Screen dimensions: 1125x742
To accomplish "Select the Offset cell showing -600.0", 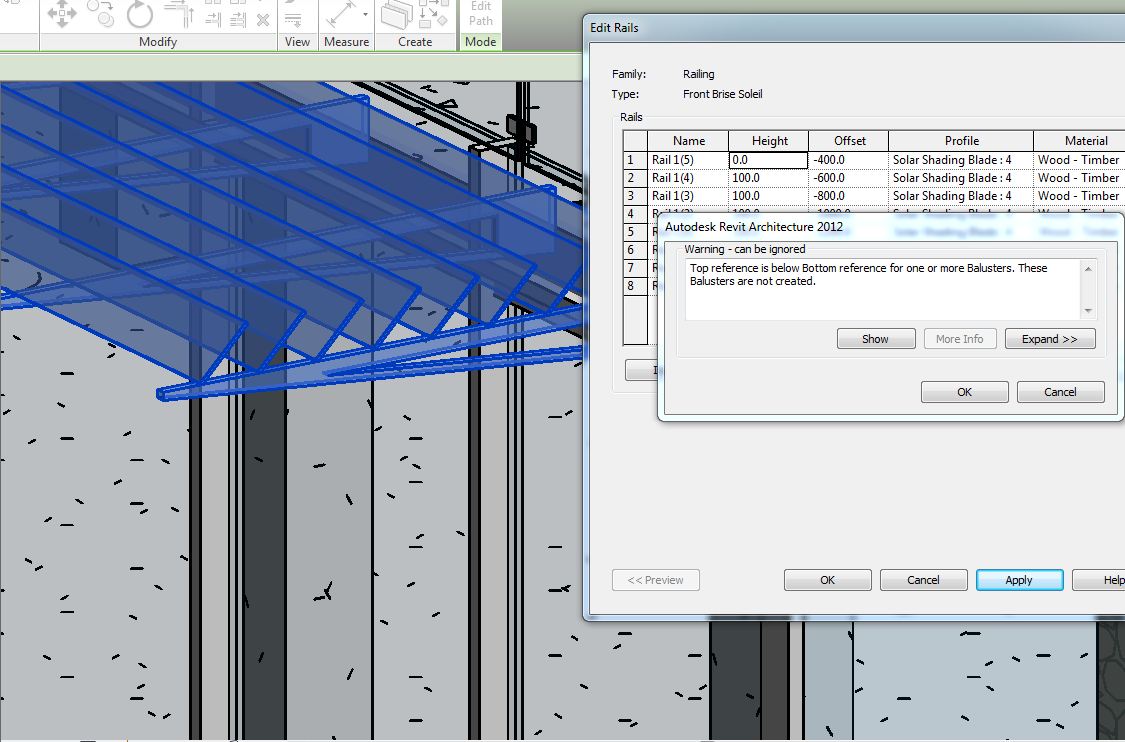I will click(x=847, y=178).
